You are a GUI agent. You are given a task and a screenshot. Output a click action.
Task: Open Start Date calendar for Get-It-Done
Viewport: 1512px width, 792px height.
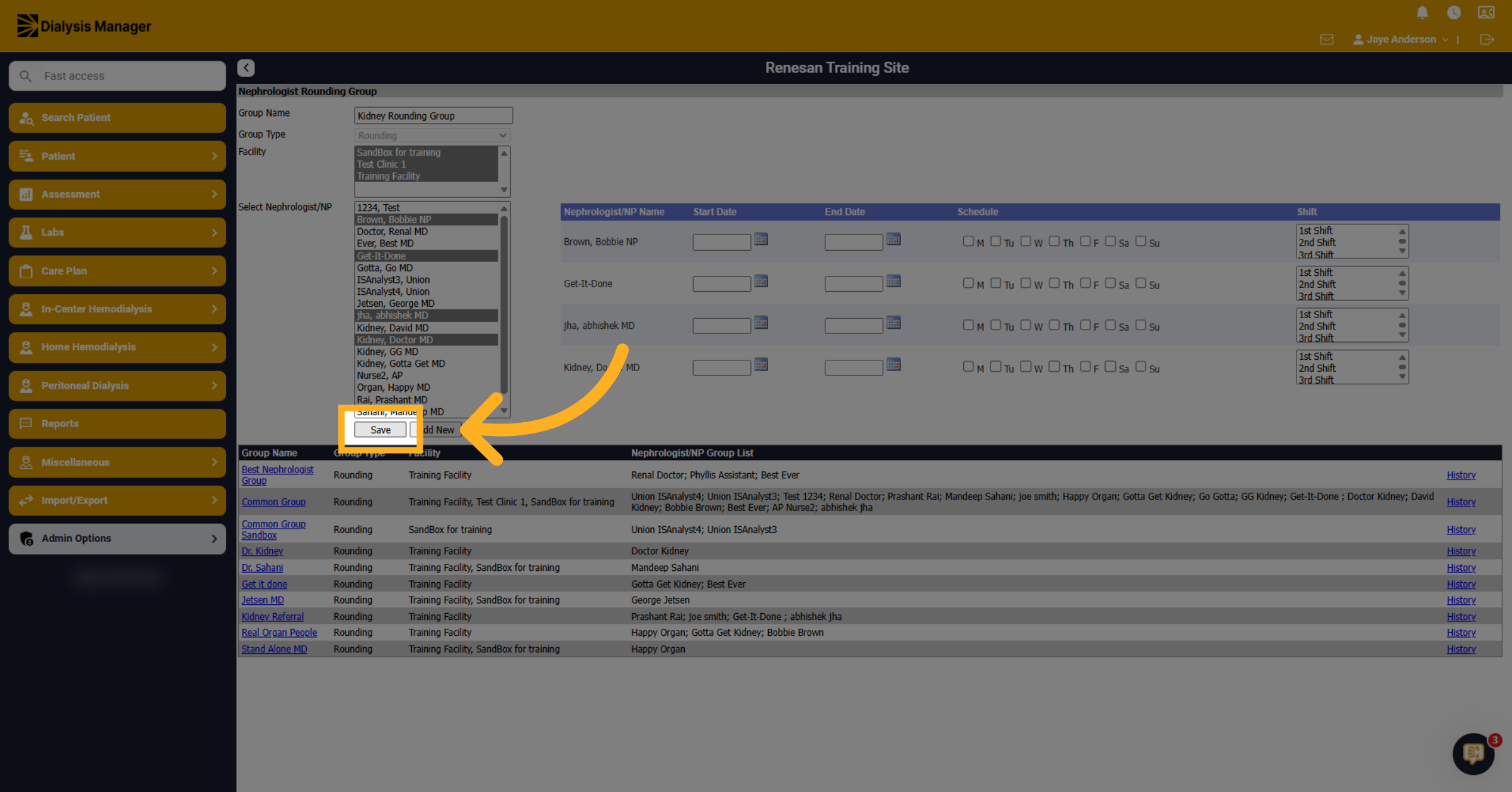point(761,281)
